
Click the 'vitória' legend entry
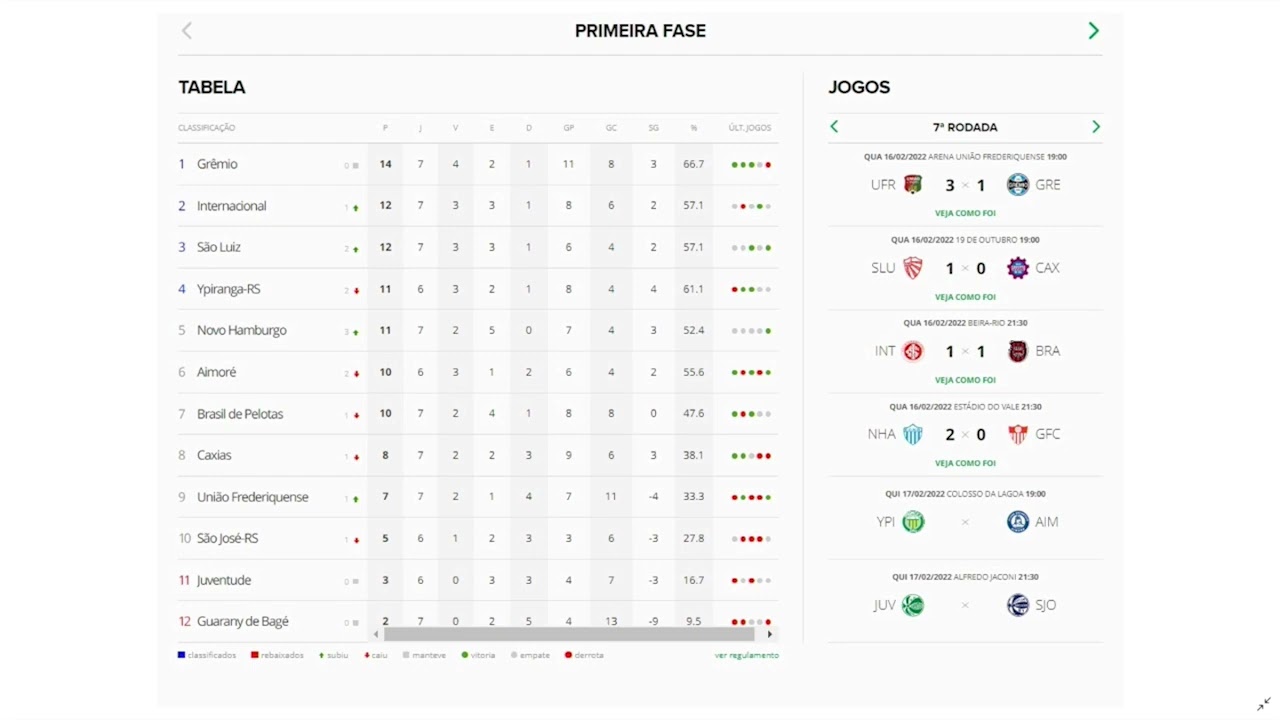point(478,655)
